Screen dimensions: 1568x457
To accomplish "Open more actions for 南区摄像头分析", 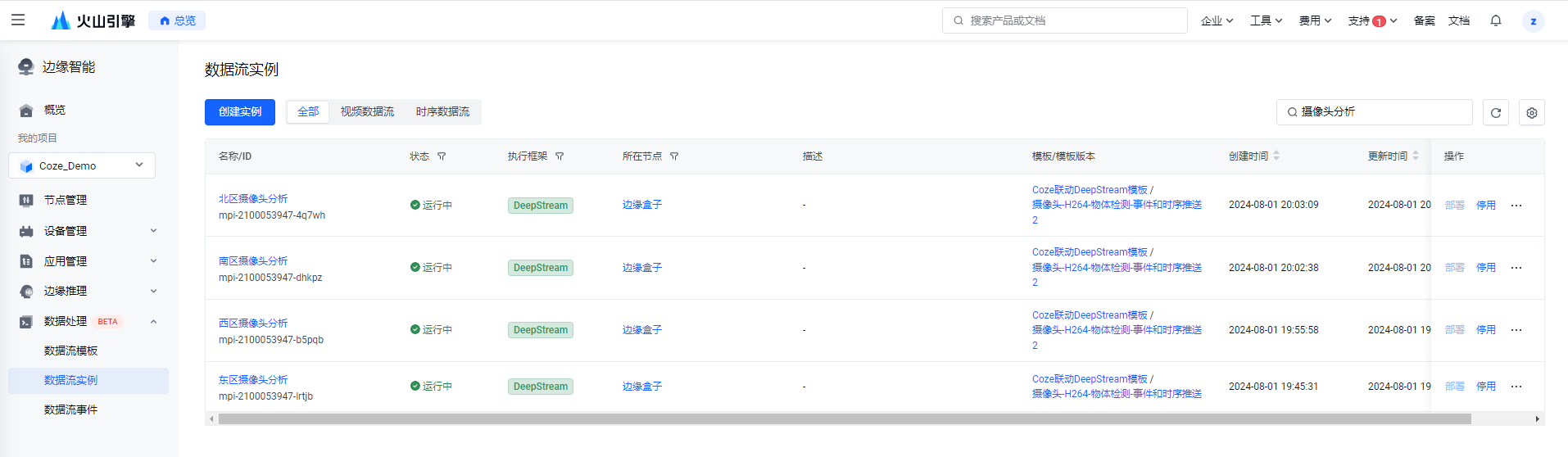I will (1516, 268).
